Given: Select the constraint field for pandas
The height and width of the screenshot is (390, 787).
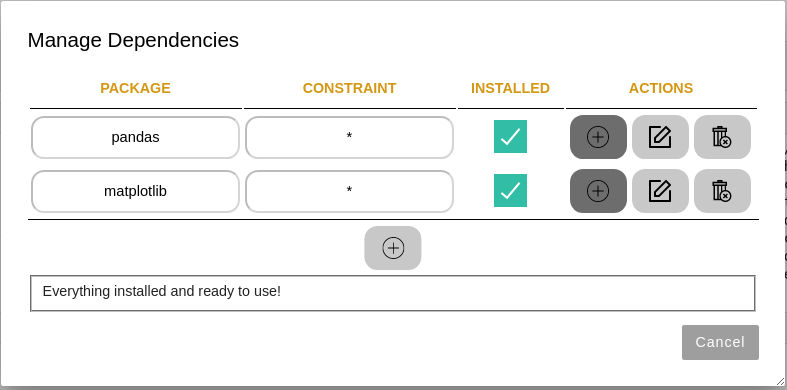Looking at the screenshot, I should [349, 138].
